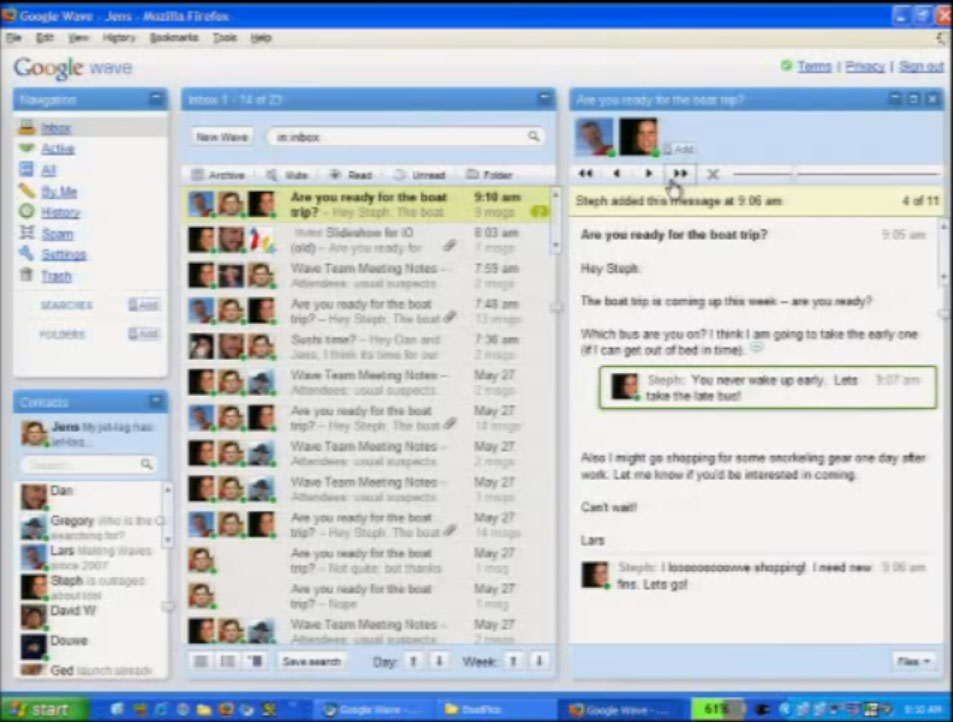
Task: Click the By Me pencil icon
Action: (27, 191)
